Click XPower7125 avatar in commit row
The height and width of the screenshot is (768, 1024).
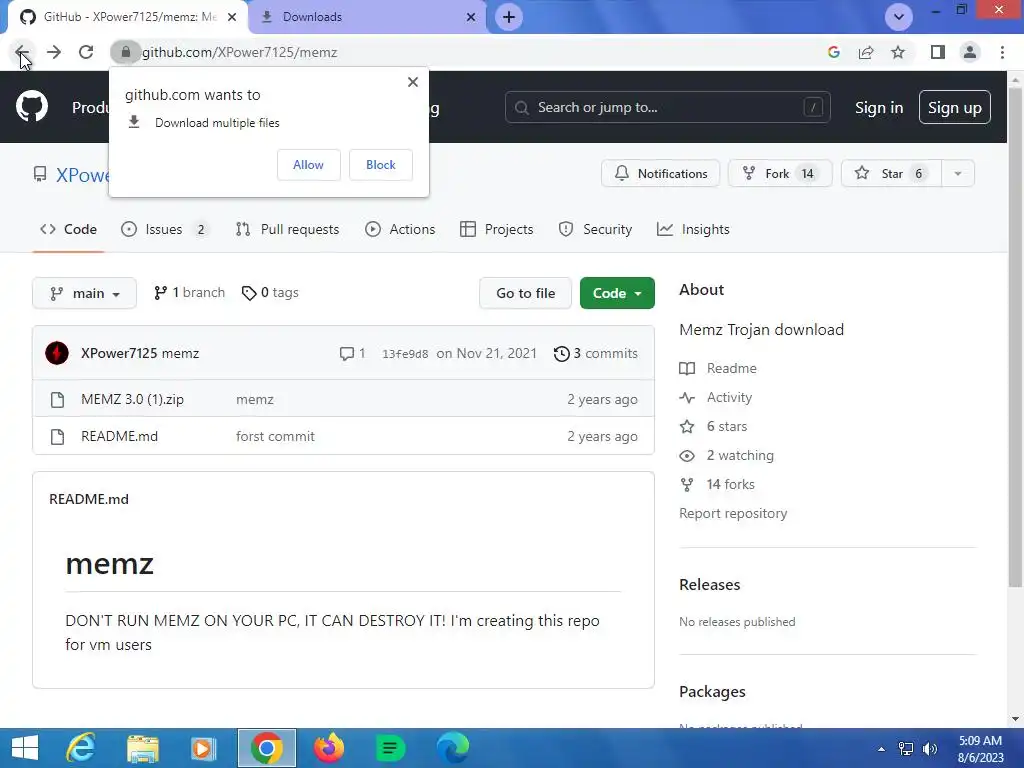click(57, 353)
